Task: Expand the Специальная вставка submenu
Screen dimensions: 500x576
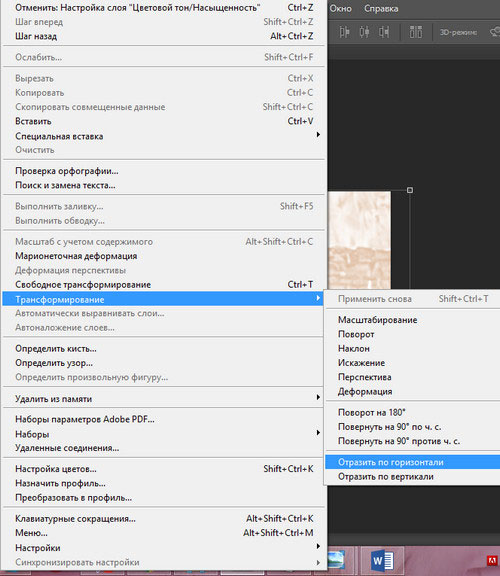Action: (164, 136)
